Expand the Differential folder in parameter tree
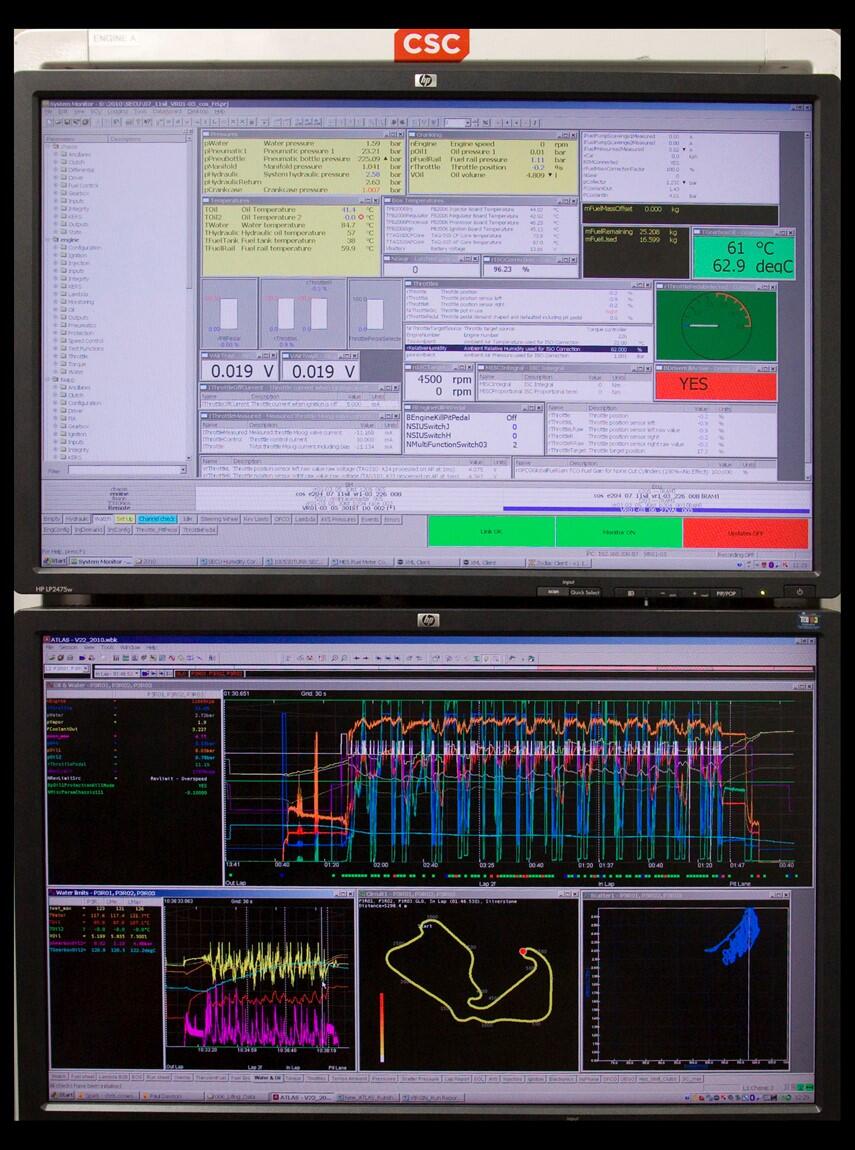Image resolution: width=855 pixels, height=1150 pixels. click(56, 170)
